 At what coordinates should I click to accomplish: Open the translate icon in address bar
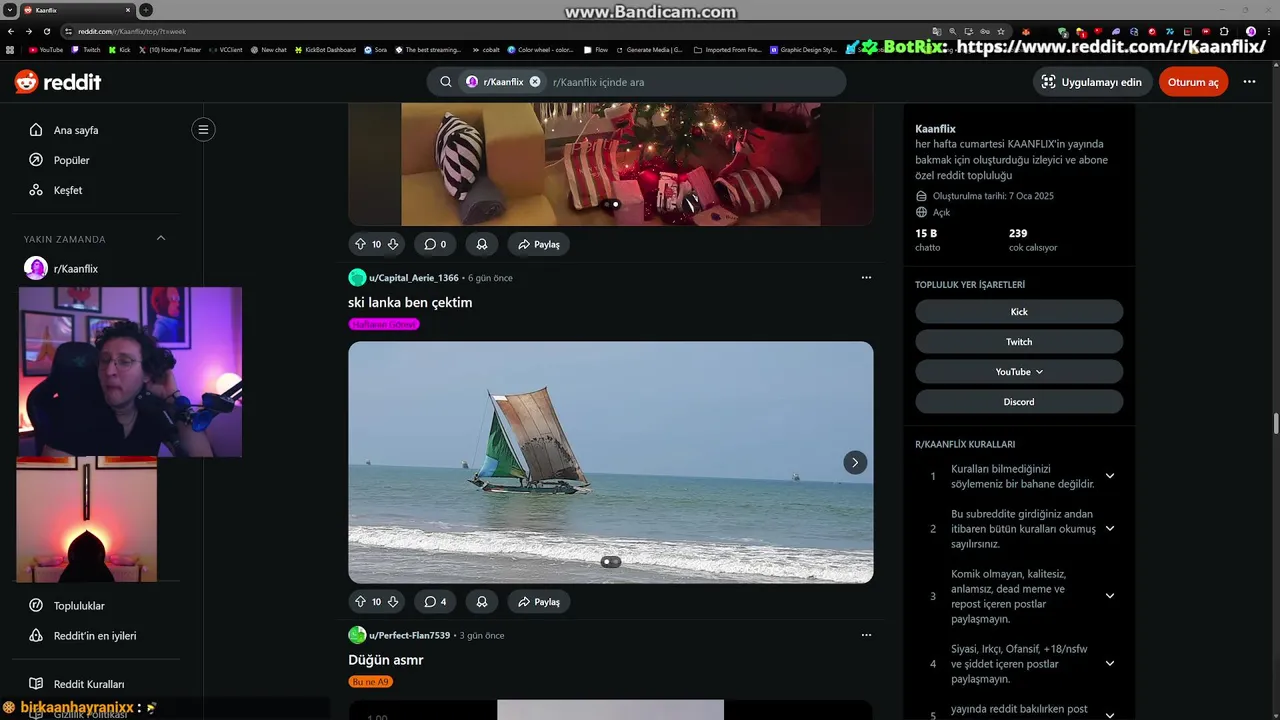(x=936, y=31)
